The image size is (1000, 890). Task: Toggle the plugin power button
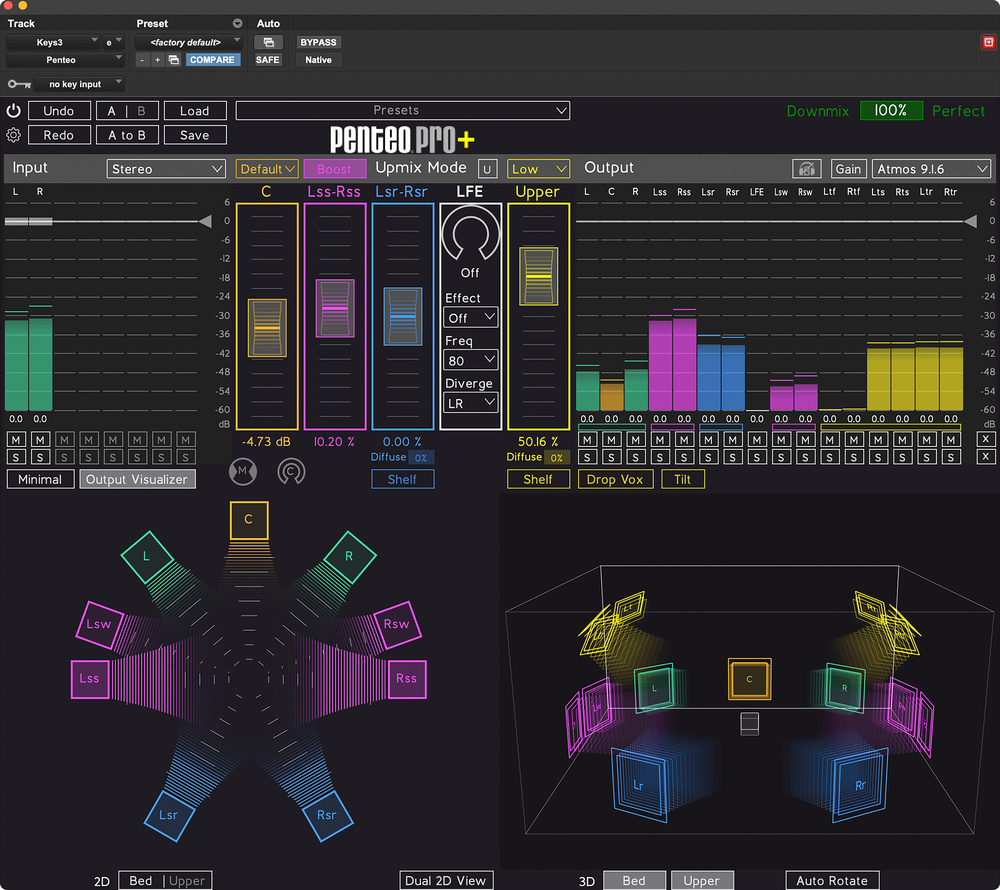tap(13, 110)
